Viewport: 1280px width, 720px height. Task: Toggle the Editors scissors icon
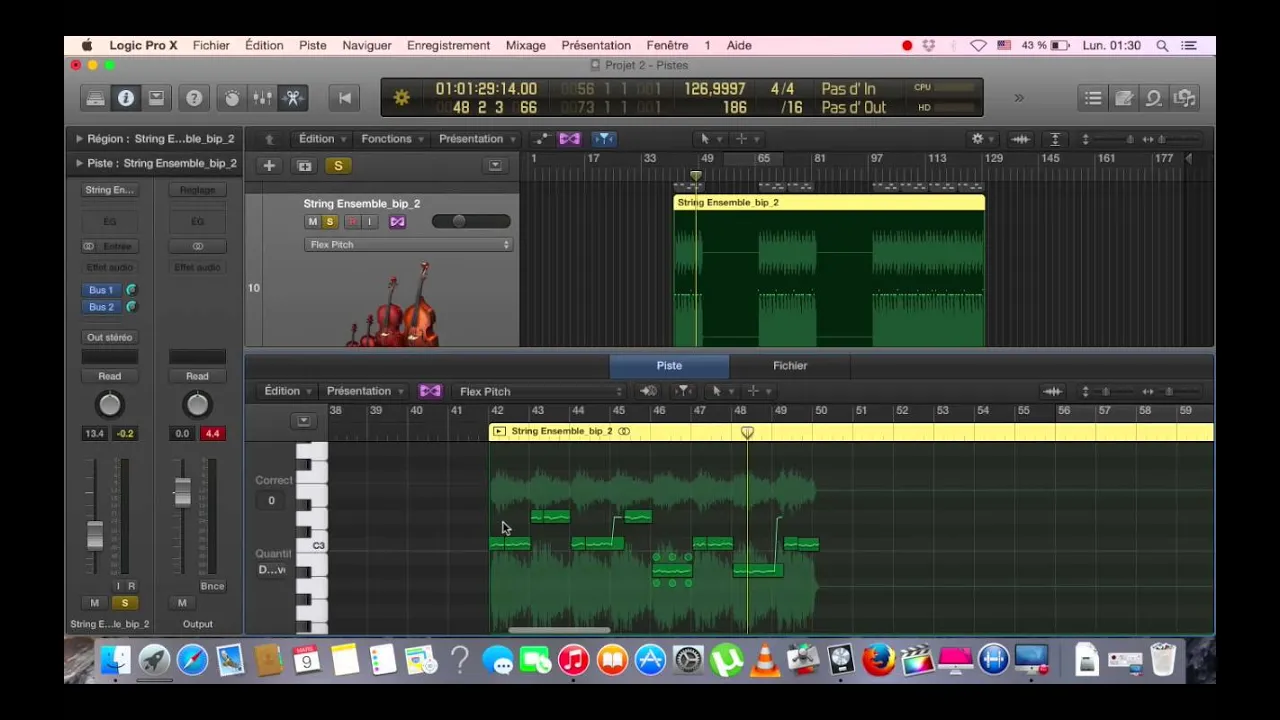click(293, 98)
